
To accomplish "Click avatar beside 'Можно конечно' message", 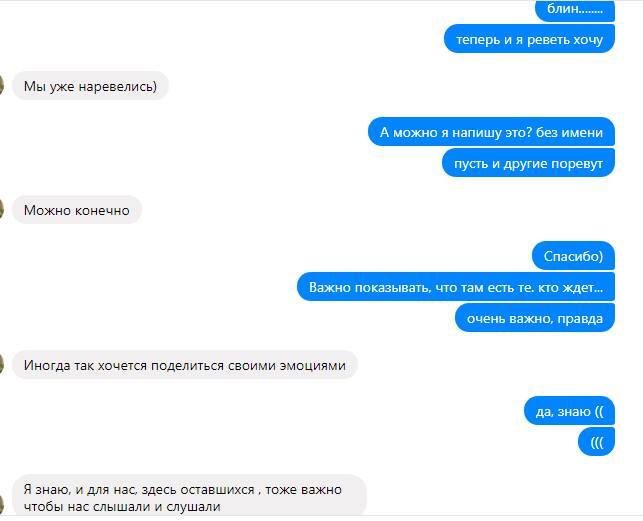I will [x=1, y=210].
